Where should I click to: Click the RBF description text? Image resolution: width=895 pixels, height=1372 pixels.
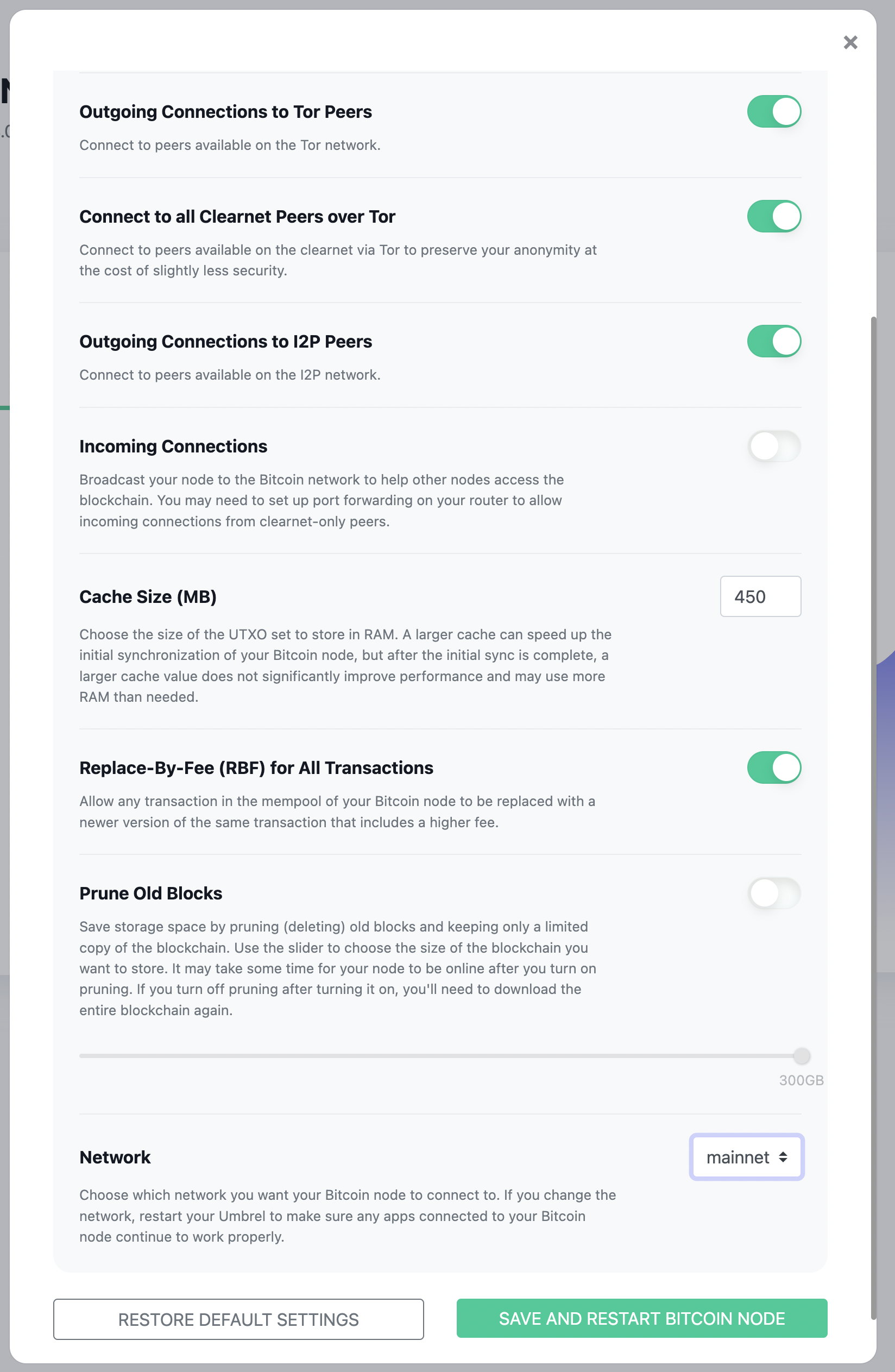[337, 811]
